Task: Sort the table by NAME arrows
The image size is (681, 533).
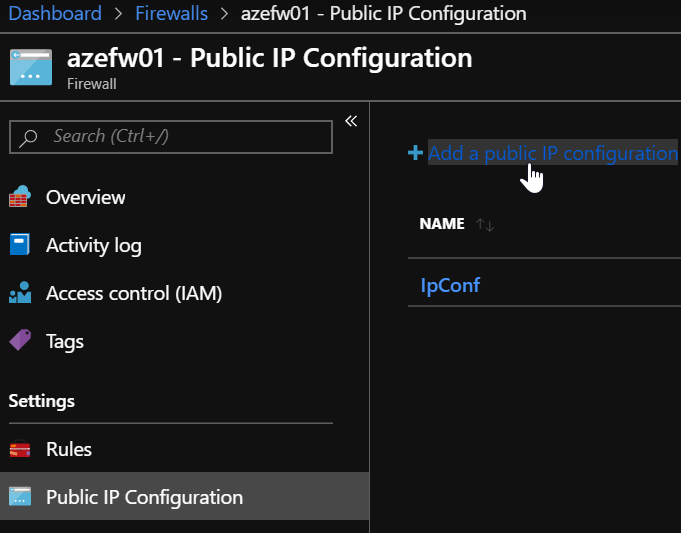Action: [x=485, y=225]
